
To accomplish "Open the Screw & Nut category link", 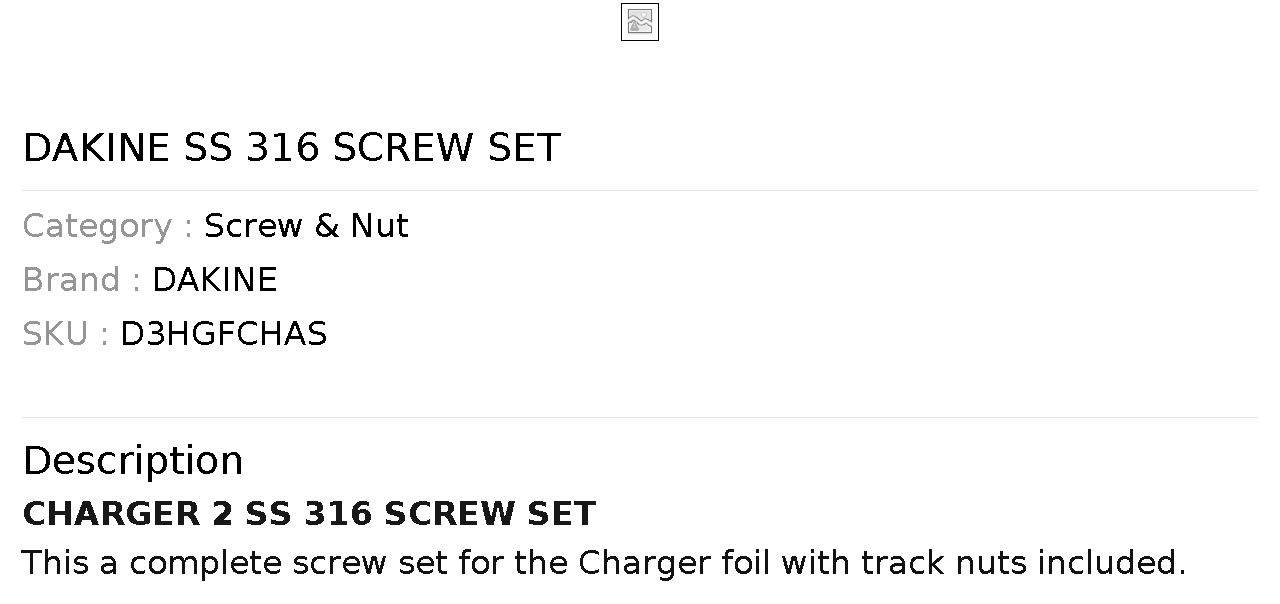I will tap(306, 226).
